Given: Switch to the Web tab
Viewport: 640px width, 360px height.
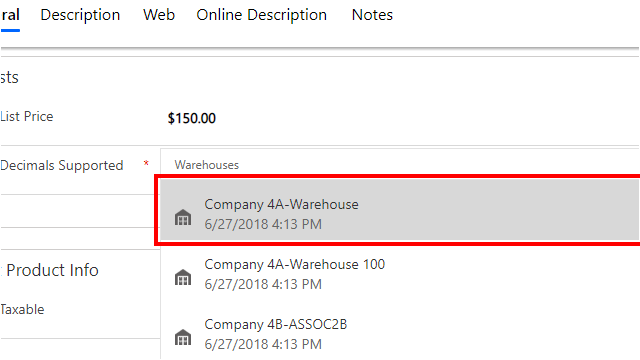Looking at the screenshot, I should point(159,15).
